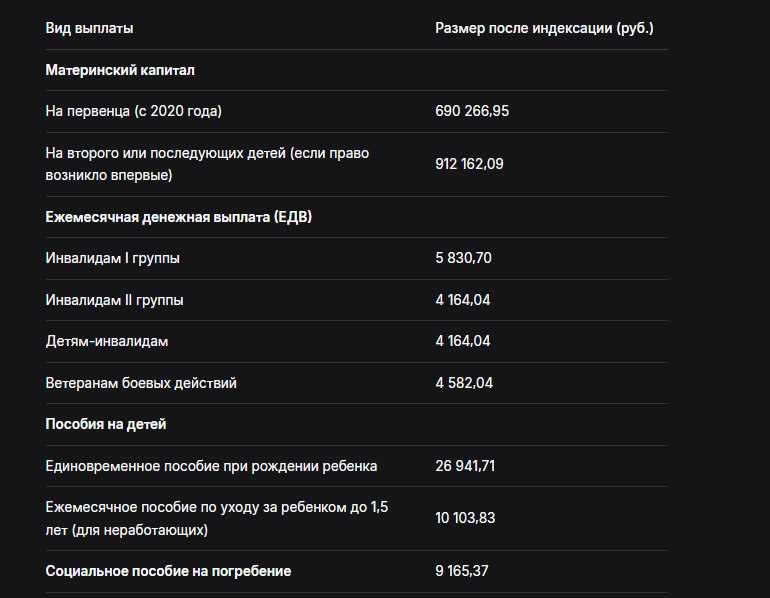Select the "Социальное пособие на погребение" row
The height and width of the screenshot is (598, 770).
click(x=168, y=571)
